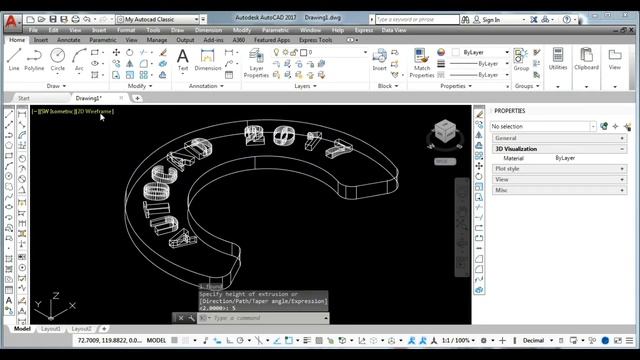Select the Arc tool

click(x=79, y=59)
